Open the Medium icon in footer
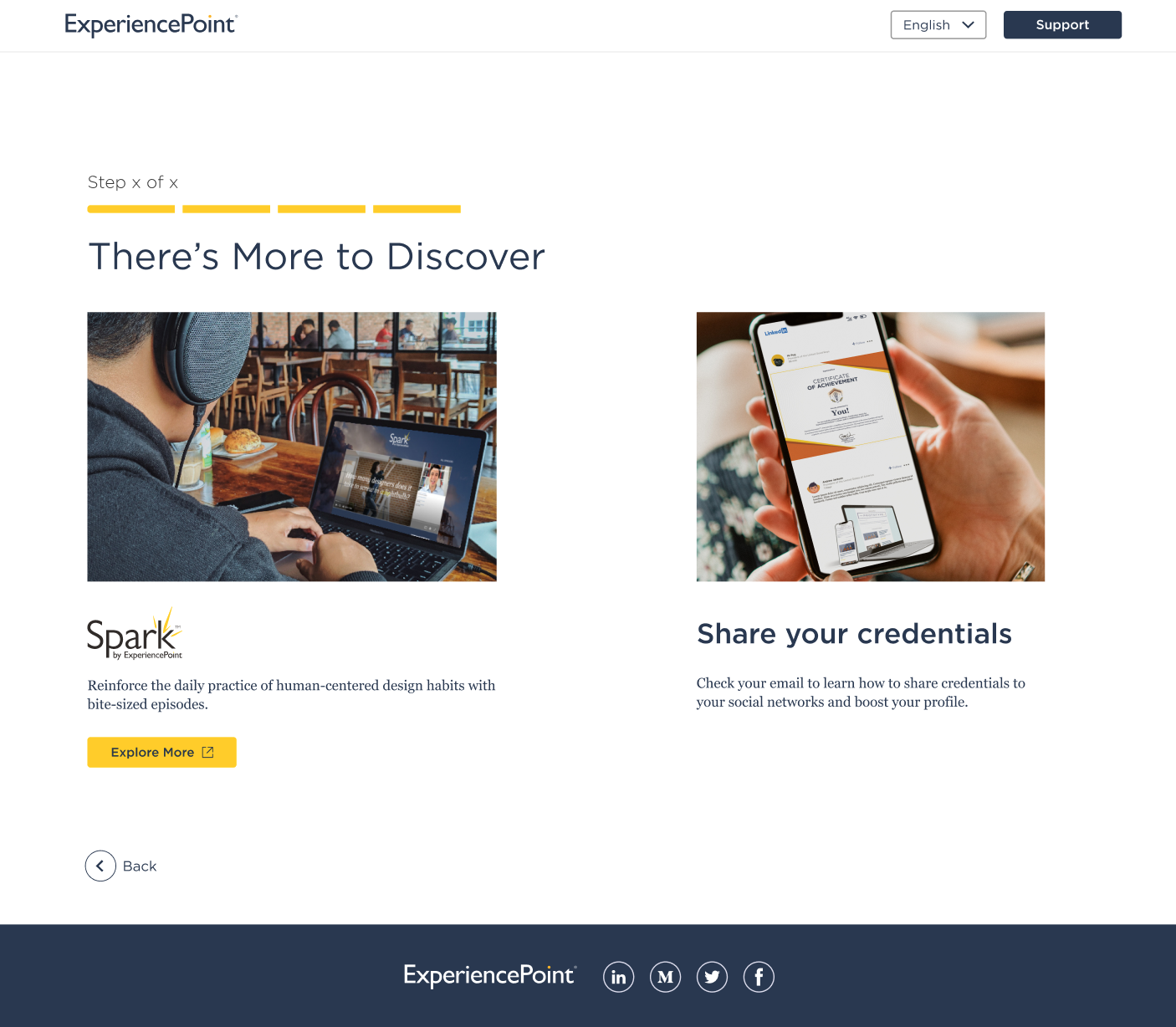The width and height of the screenshot is (1176, 1027). 666,977
